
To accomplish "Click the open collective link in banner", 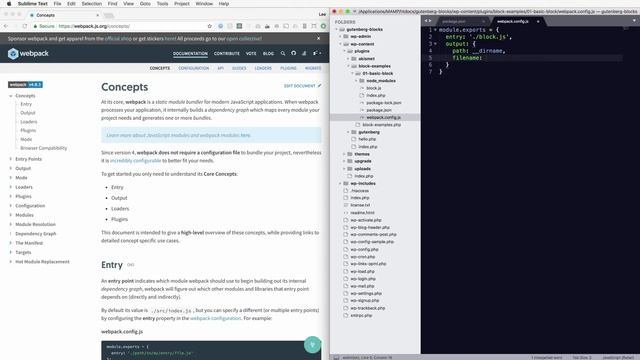I will 244,38.
